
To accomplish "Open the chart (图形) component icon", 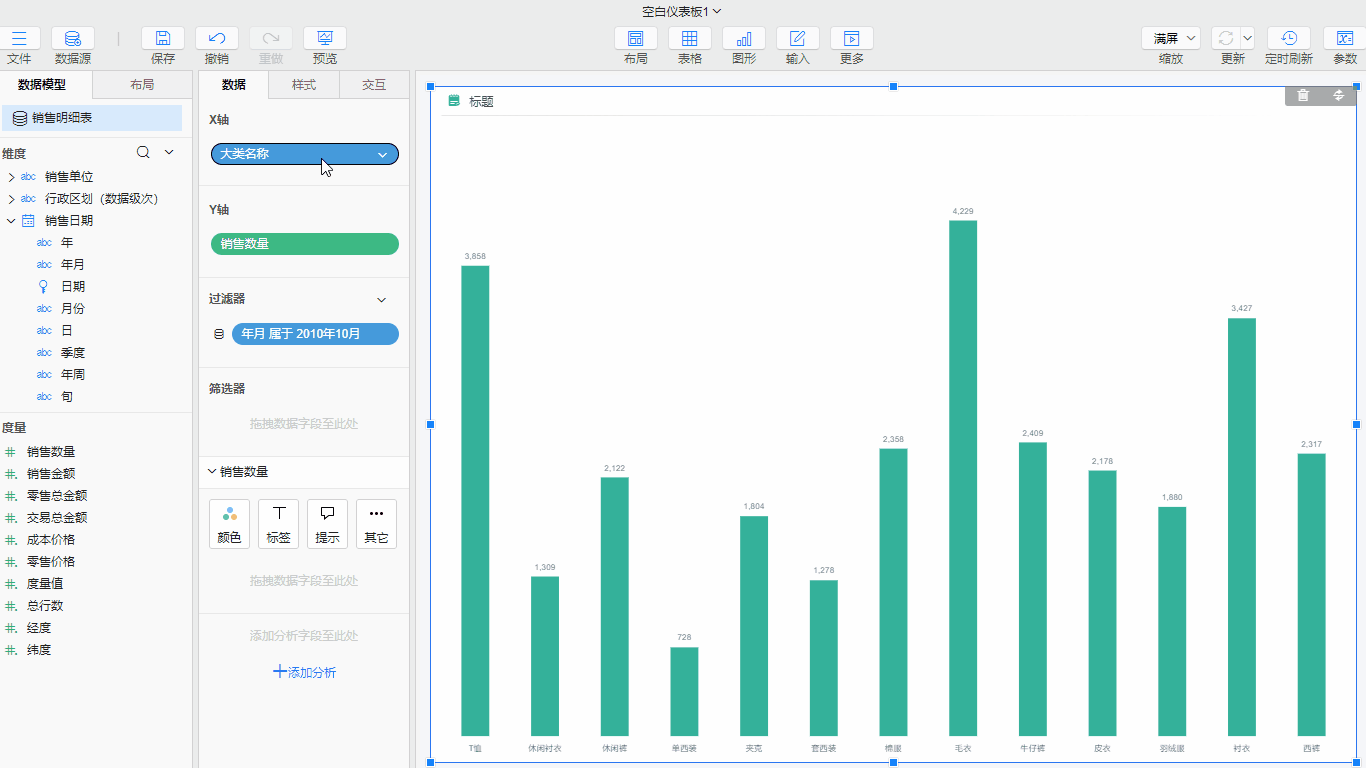I will click(743, 39).
